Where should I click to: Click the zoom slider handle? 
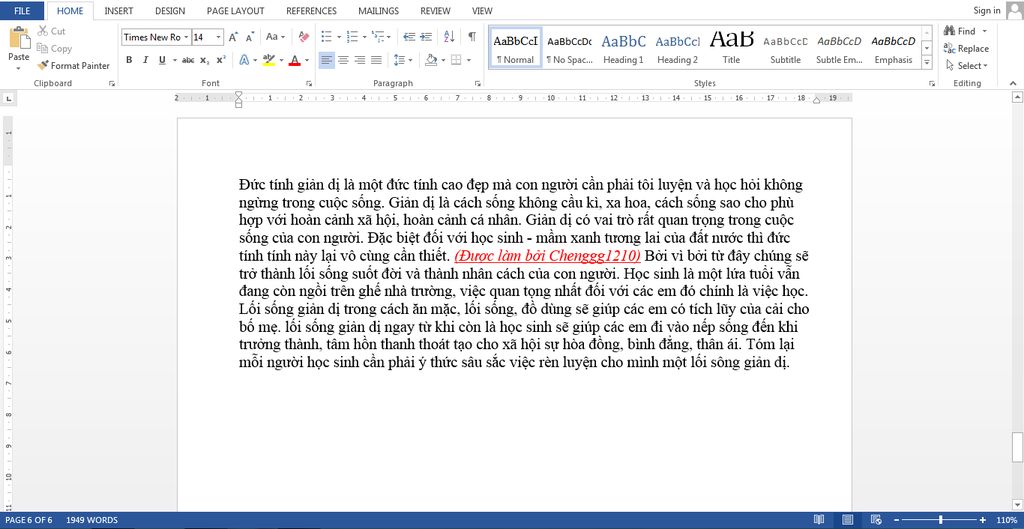point(940,521)
